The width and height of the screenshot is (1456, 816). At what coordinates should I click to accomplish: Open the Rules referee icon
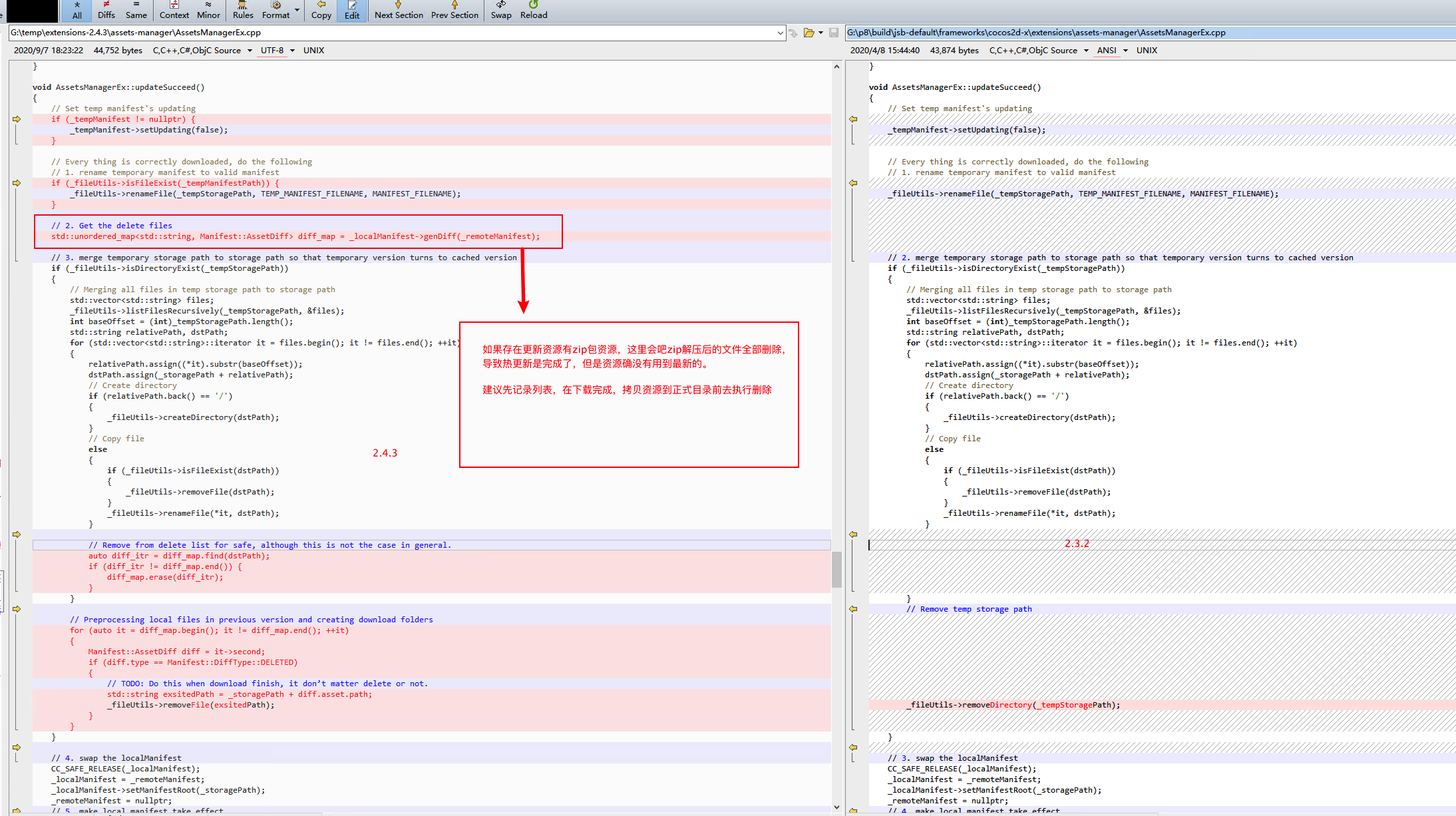point(243,10)
